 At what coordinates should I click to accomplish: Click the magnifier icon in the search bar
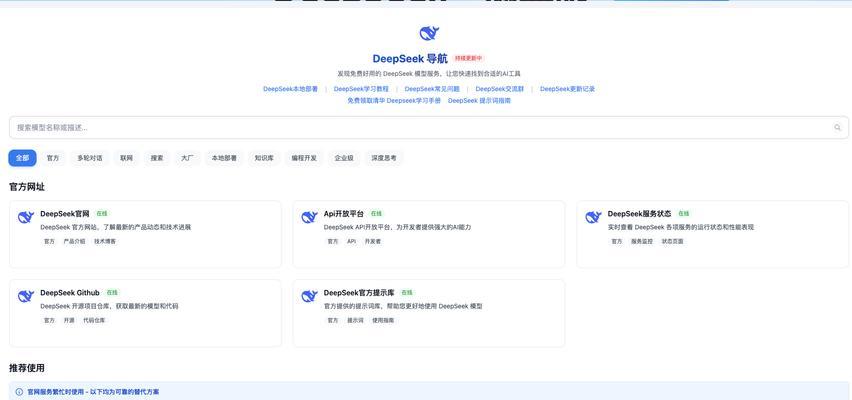[837, 128]
